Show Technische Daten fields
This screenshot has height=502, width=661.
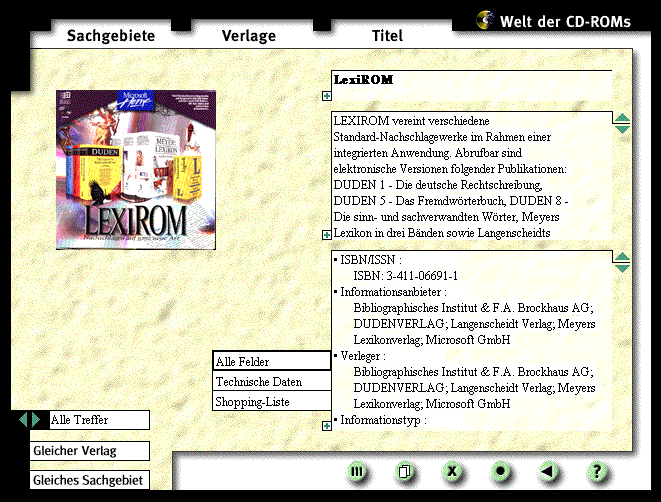coord(271,381)
